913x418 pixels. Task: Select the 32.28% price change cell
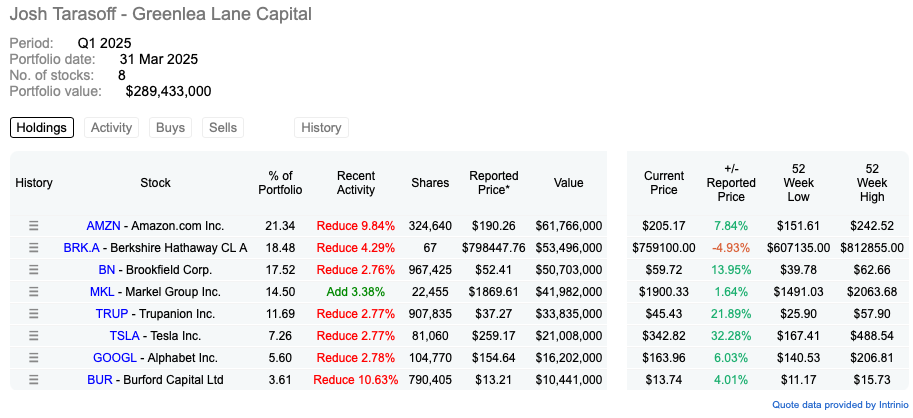[731, 336]
